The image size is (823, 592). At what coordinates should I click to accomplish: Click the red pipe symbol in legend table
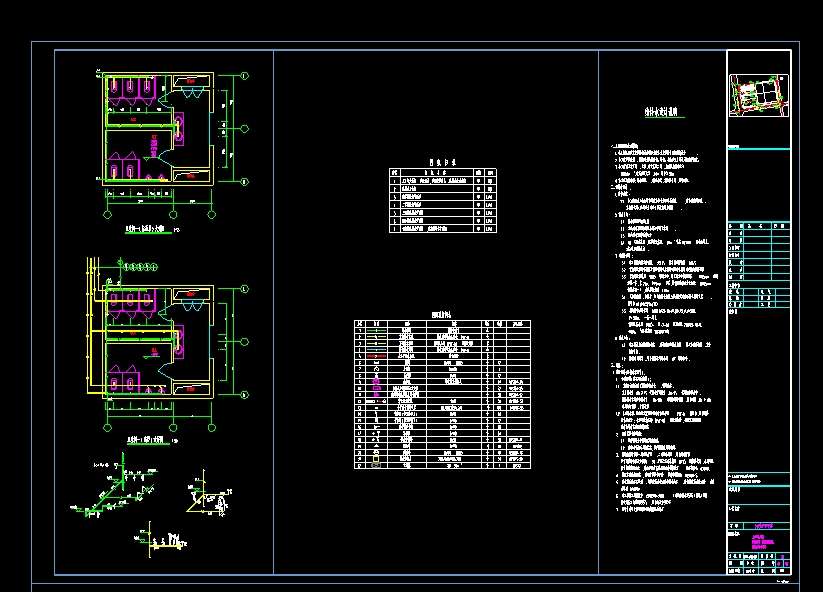tap(376, 356)
